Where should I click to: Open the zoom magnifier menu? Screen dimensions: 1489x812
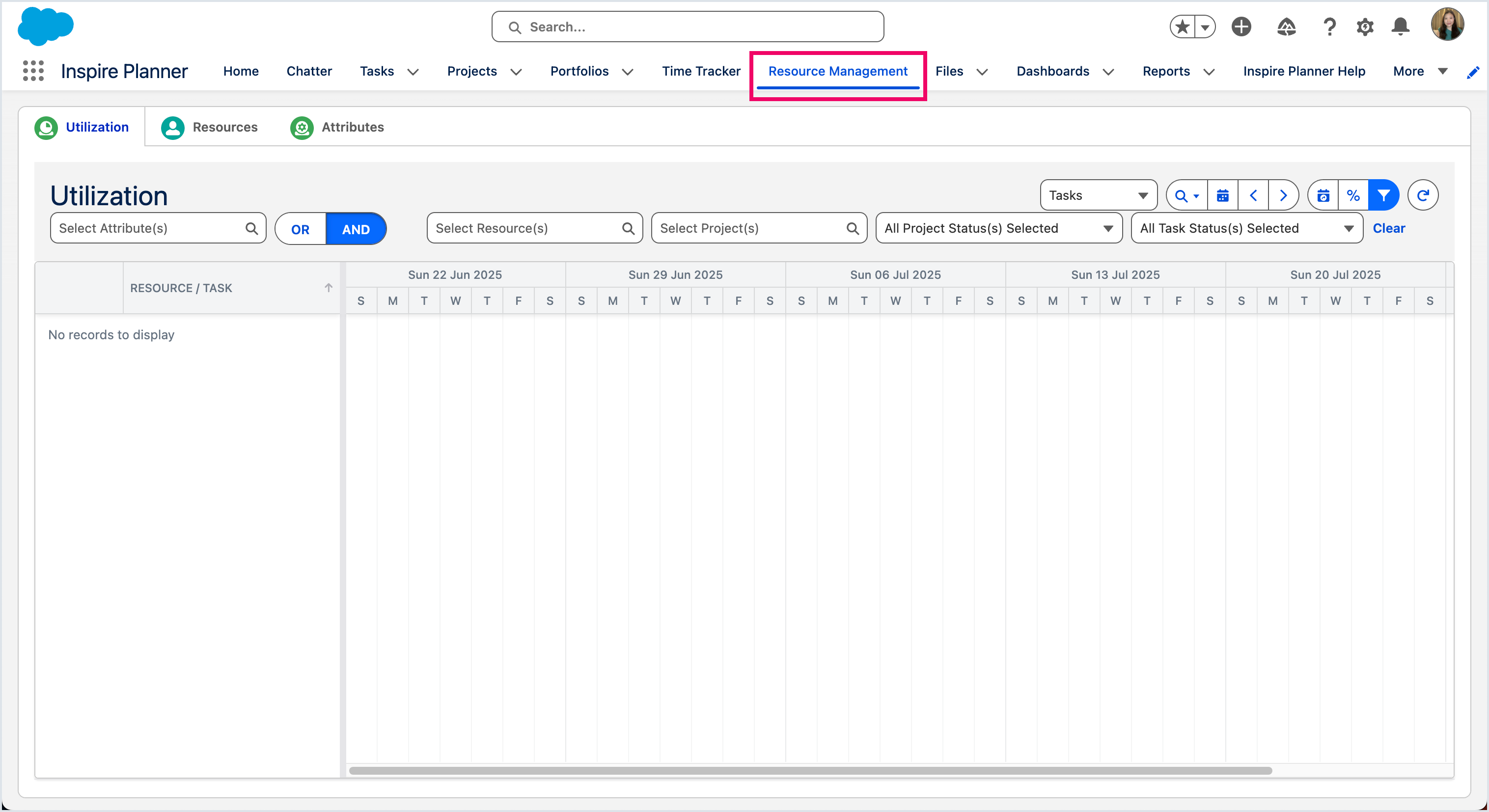(1186, 195)
